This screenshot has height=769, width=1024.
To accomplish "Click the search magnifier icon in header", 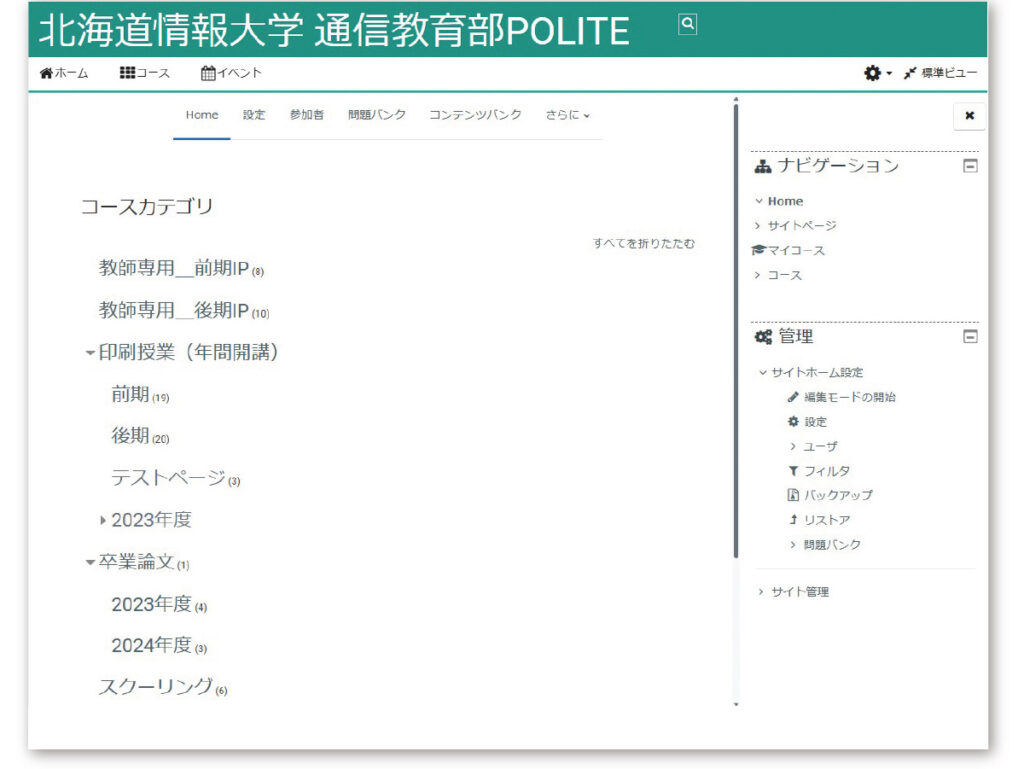I will (687, 24).
